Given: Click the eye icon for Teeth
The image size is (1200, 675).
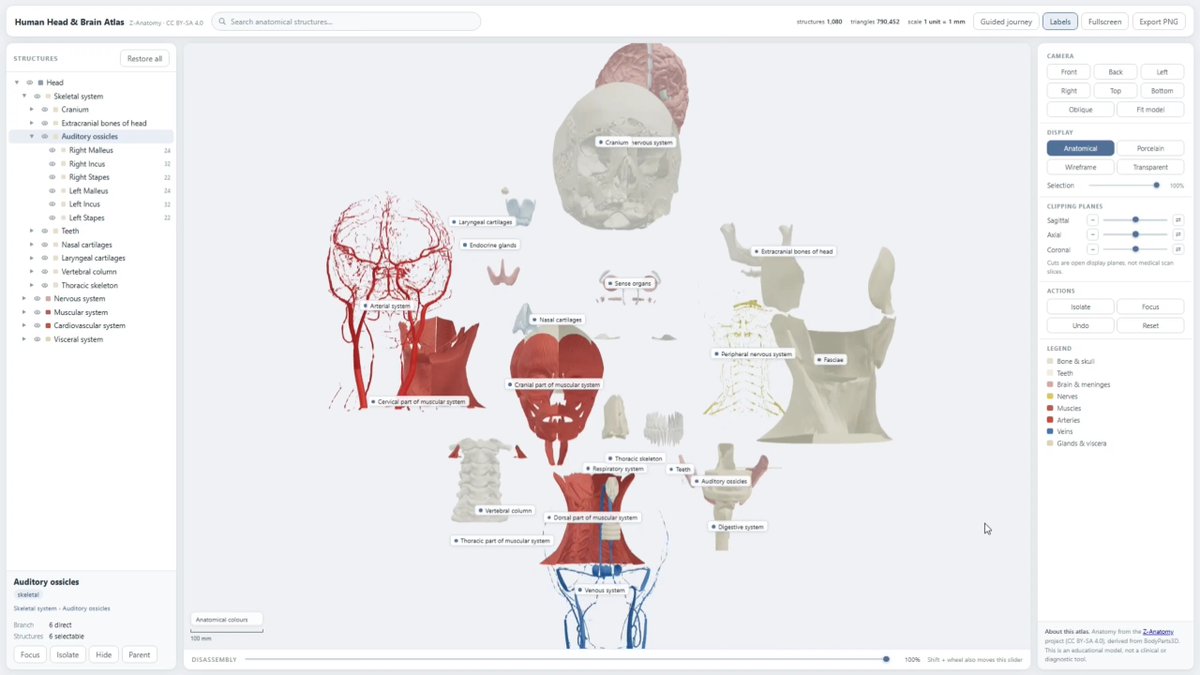Looking at the screenshot, I should tap(44, 231).
